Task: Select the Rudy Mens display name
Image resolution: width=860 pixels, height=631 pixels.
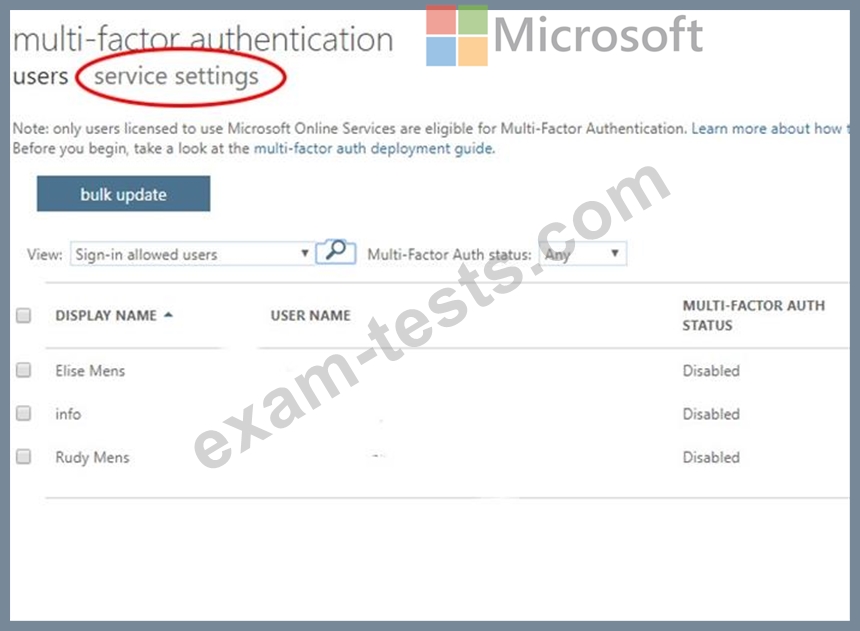Action: pyautogui.click(x=92, y=458)
